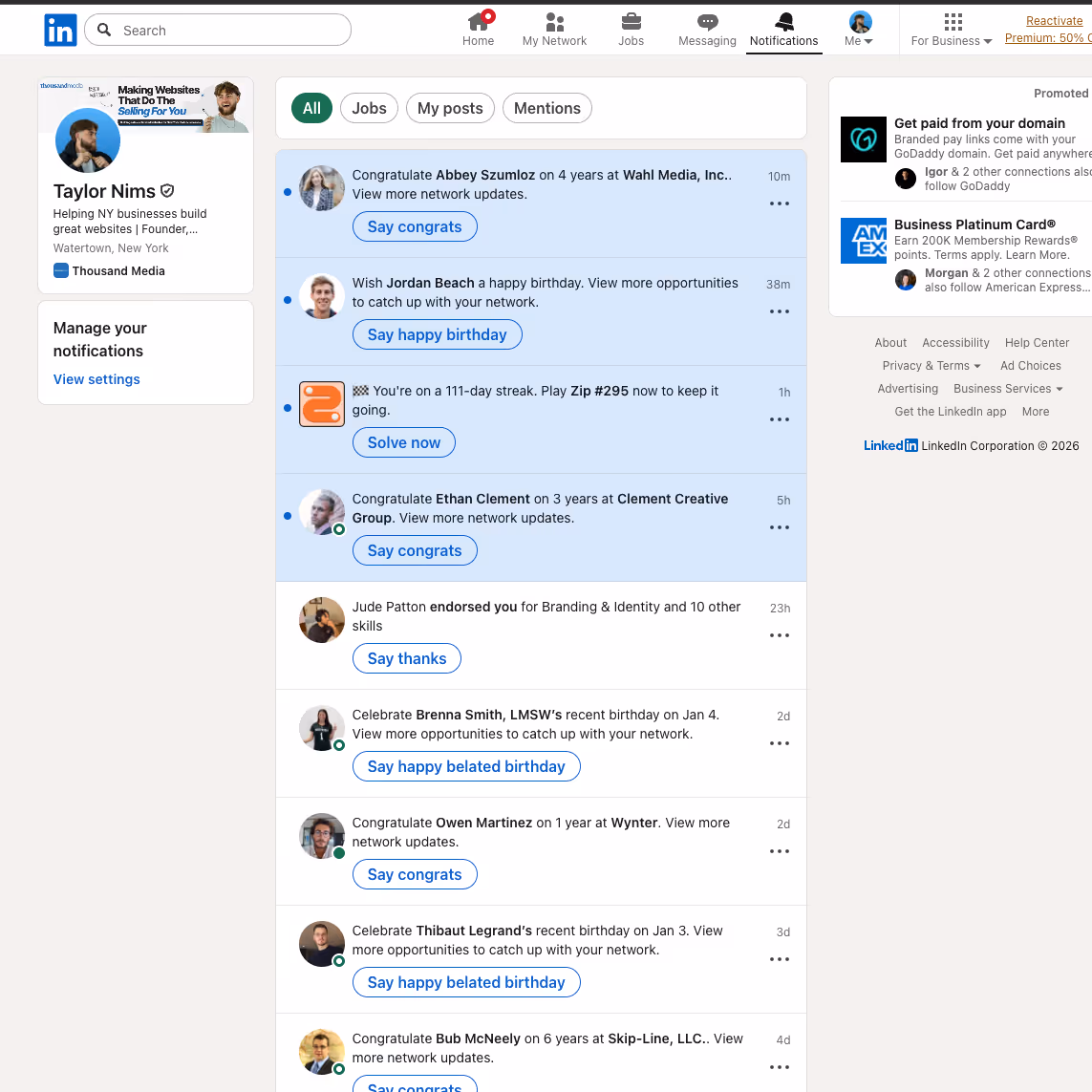Click View settings link
This screenshot has width=1092, height=1092.
(96, 379)
